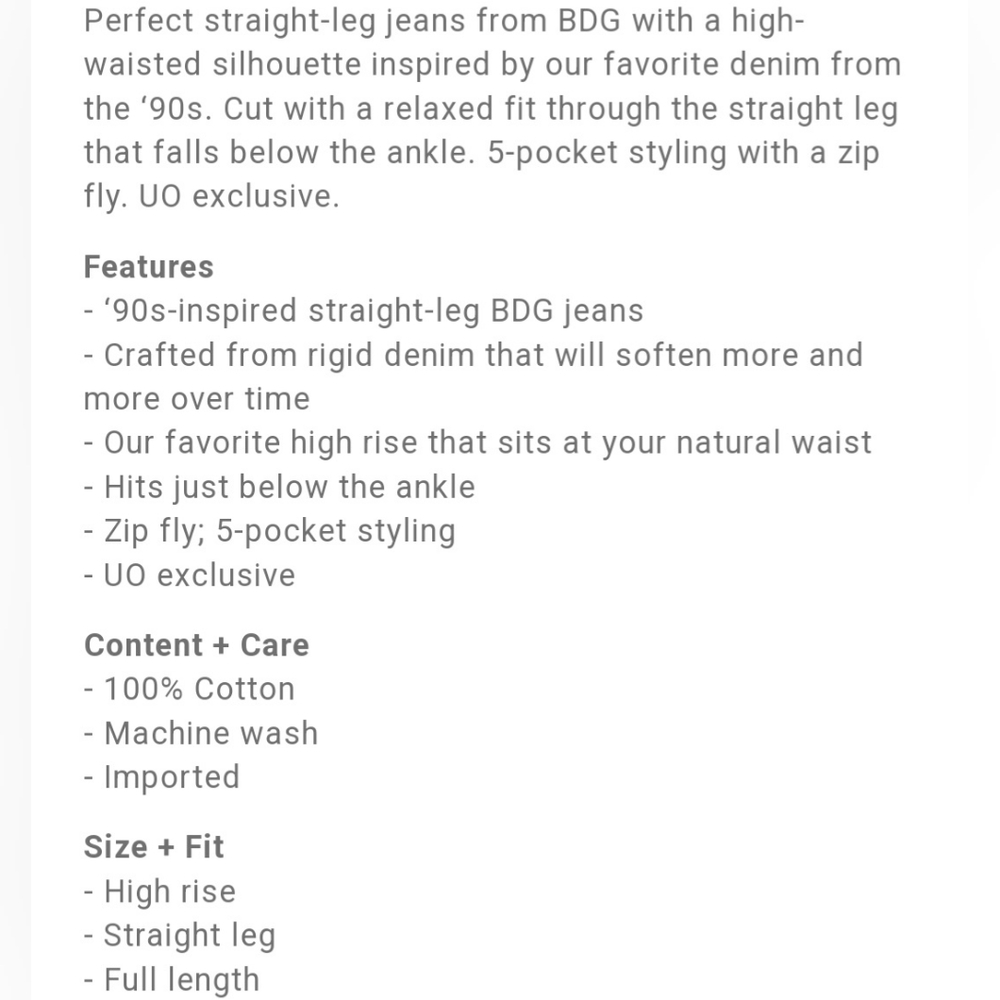Click 'Zip fly; 5-pocket styling' bullet
1000x1000 pixels.
click(x=270, y=531)
